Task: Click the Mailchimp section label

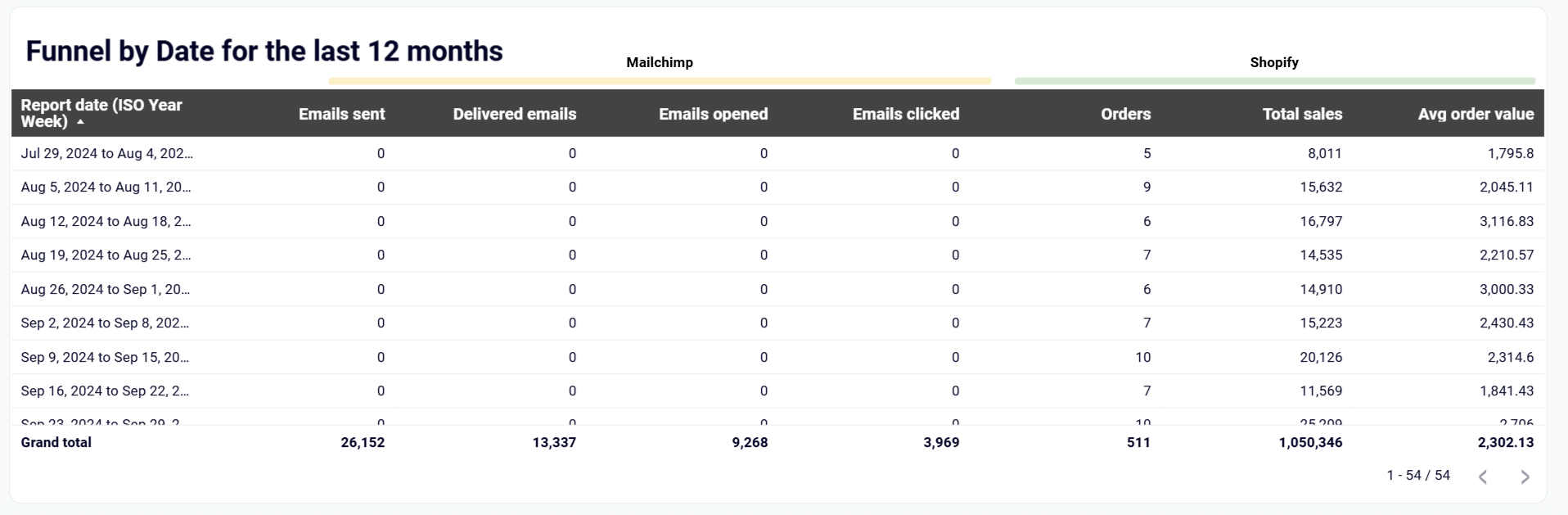Action: coord(660,62)
